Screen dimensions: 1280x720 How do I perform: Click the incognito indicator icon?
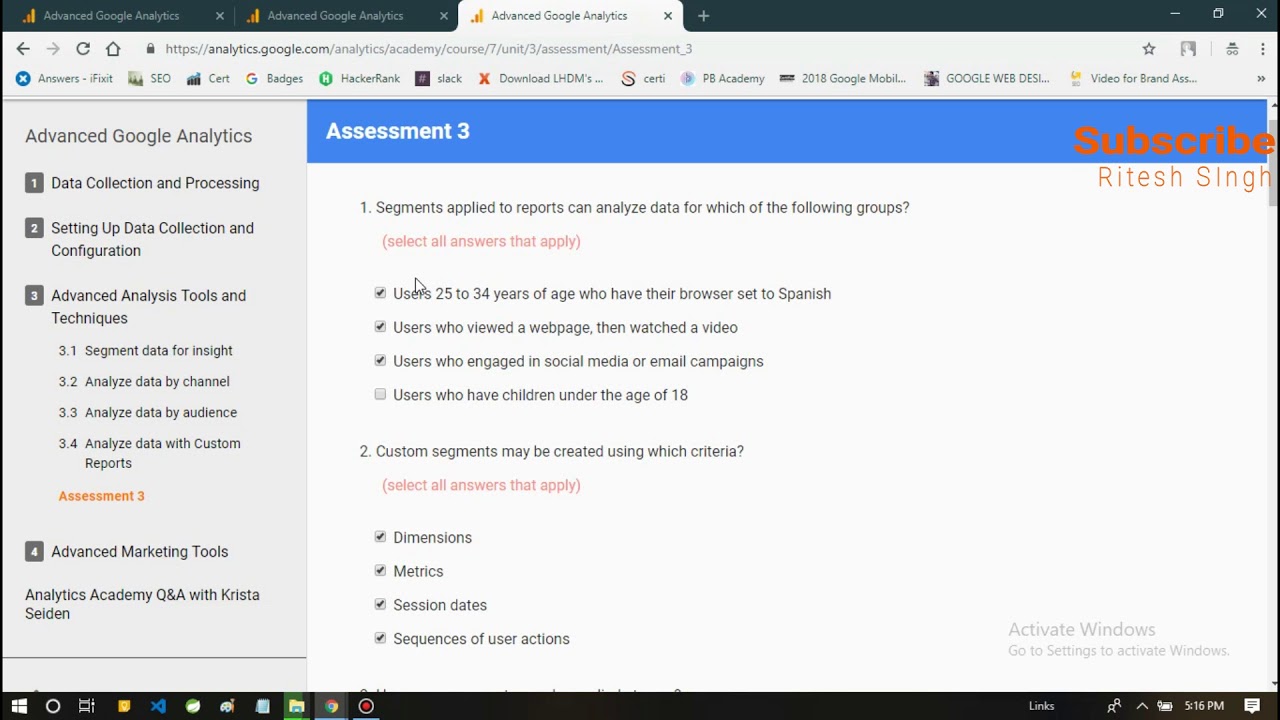tap(1232, 48)
